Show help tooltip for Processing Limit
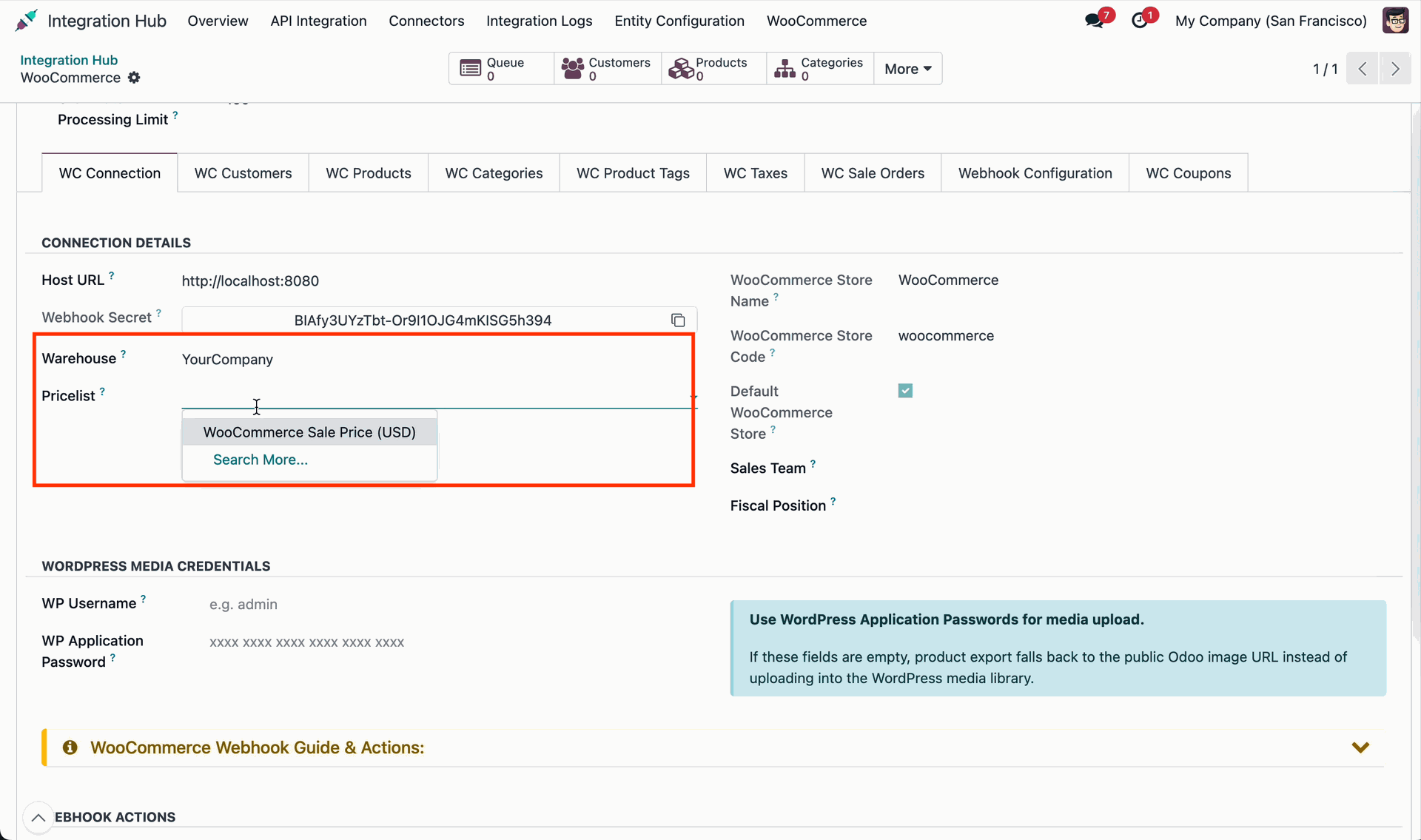This screenshot has height=840, width=1421. pyautogui.click(x=175, y=115)
